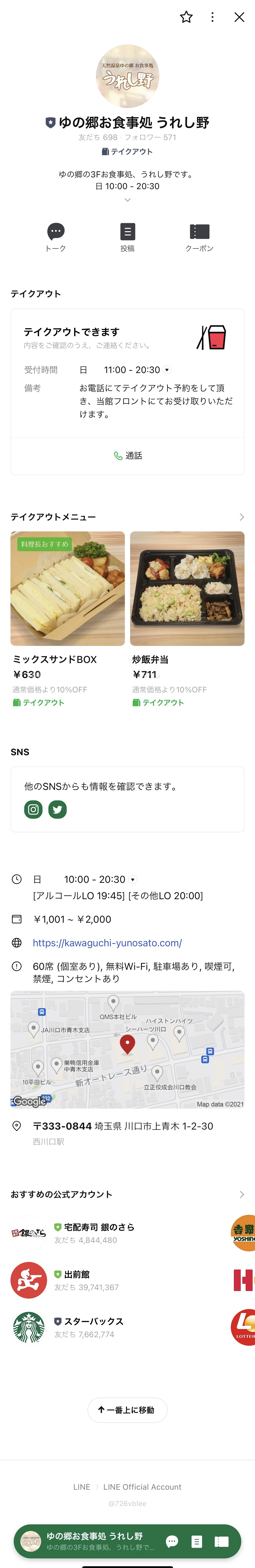Show more recommended official accounts
The image size is (255, 1568).
click(x=242, y=1194)
